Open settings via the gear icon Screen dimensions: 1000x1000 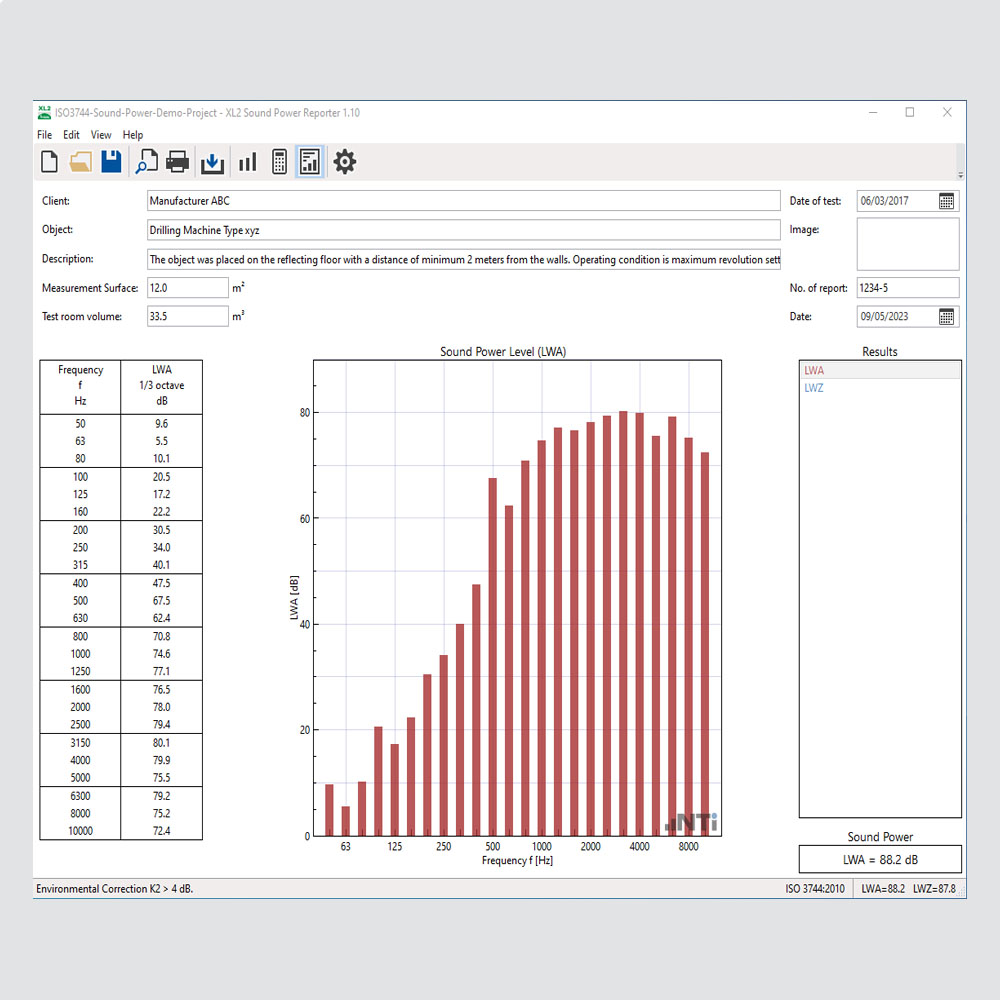coord(345,161)
